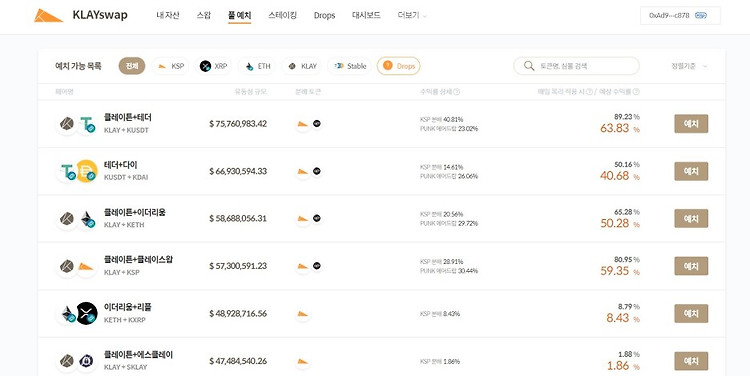This screenshot has width=750, height=376.
Task: Click the 페어명 column header
Action: click(64, 92)
